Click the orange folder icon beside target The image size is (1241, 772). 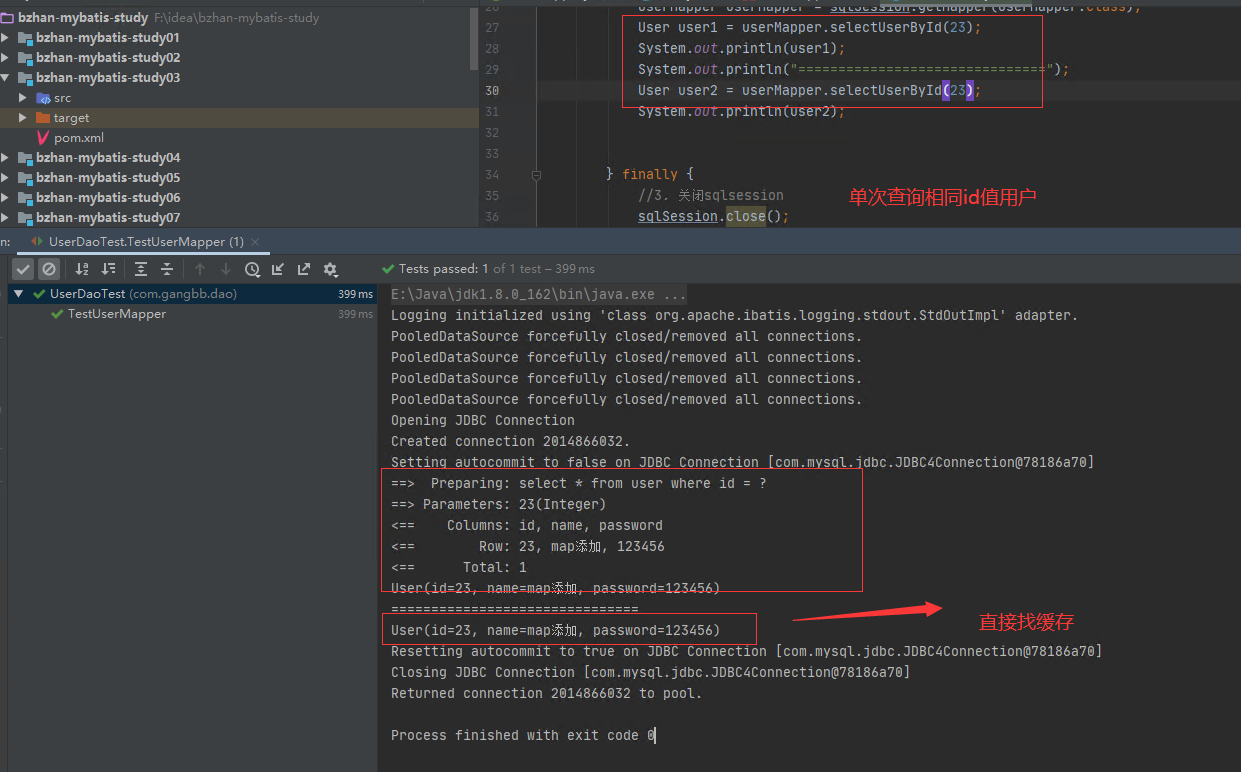(x=43, y=118)
